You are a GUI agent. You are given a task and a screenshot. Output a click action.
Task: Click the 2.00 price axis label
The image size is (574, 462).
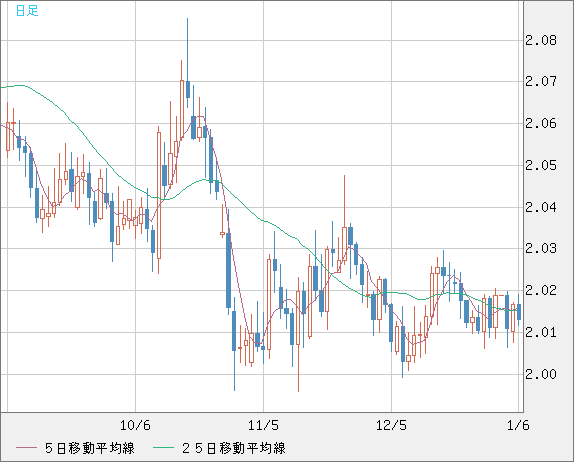(x=541, y=374)
